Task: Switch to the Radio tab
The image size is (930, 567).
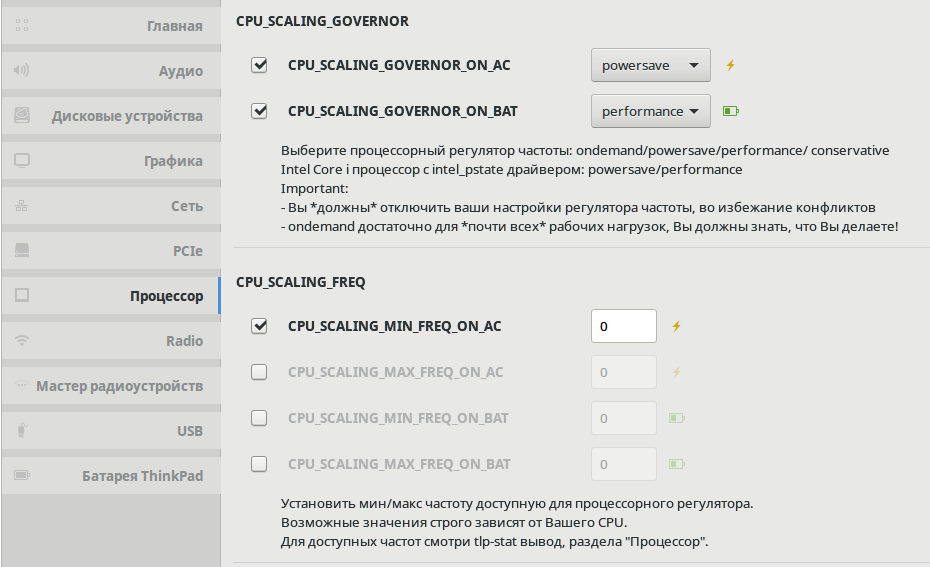Action: [111, 340]
